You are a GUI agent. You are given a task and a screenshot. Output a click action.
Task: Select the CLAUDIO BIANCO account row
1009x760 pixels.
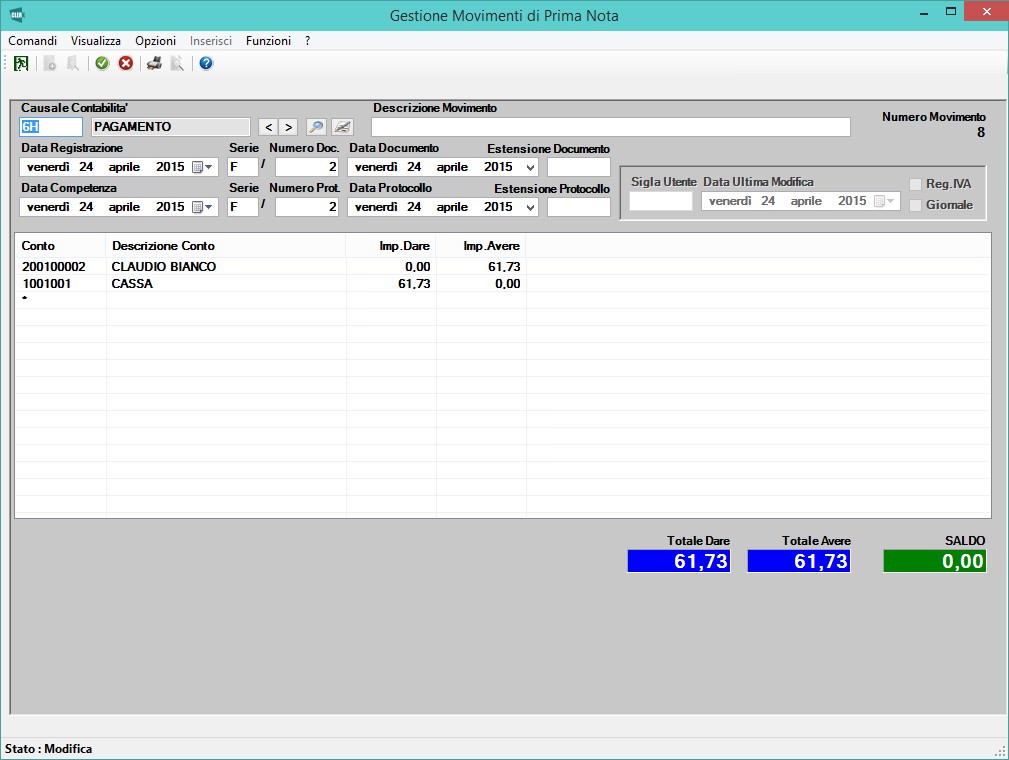click(164, 267)
